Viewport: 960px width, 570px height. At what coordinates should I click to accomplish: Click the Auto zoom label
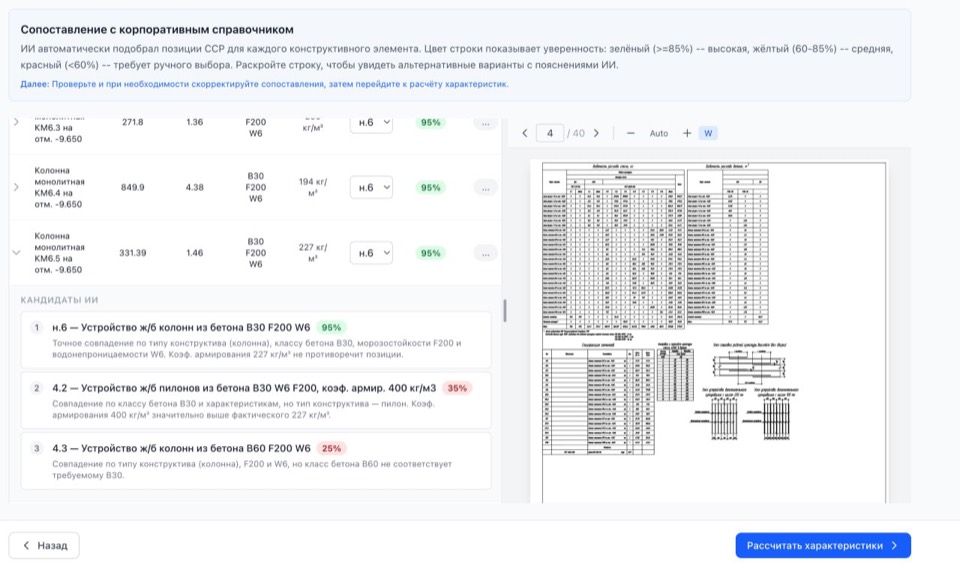point(658,133)
